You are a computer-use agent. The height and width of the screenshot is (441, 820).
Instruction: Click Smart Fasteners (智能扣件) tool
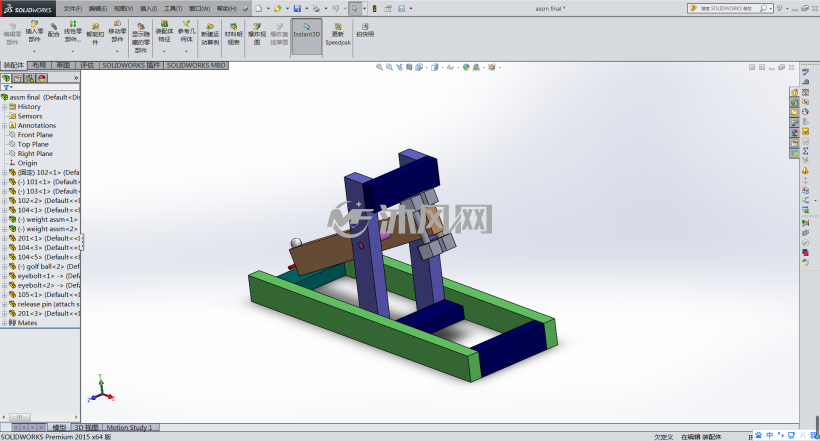click(x=95, y=33)
